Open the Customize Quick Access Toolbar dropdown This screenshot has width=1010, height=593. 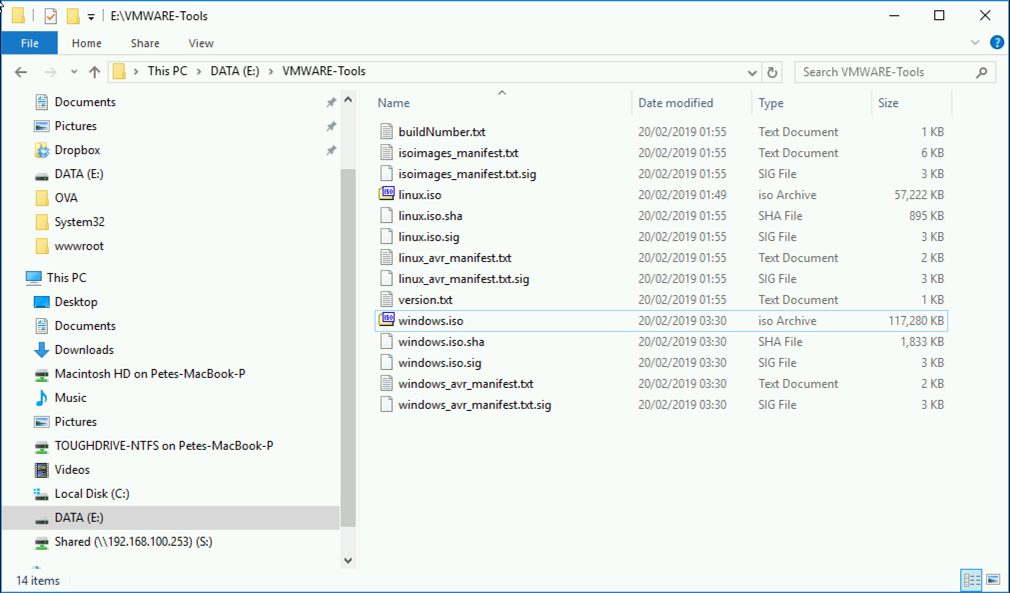coord(91,17)
